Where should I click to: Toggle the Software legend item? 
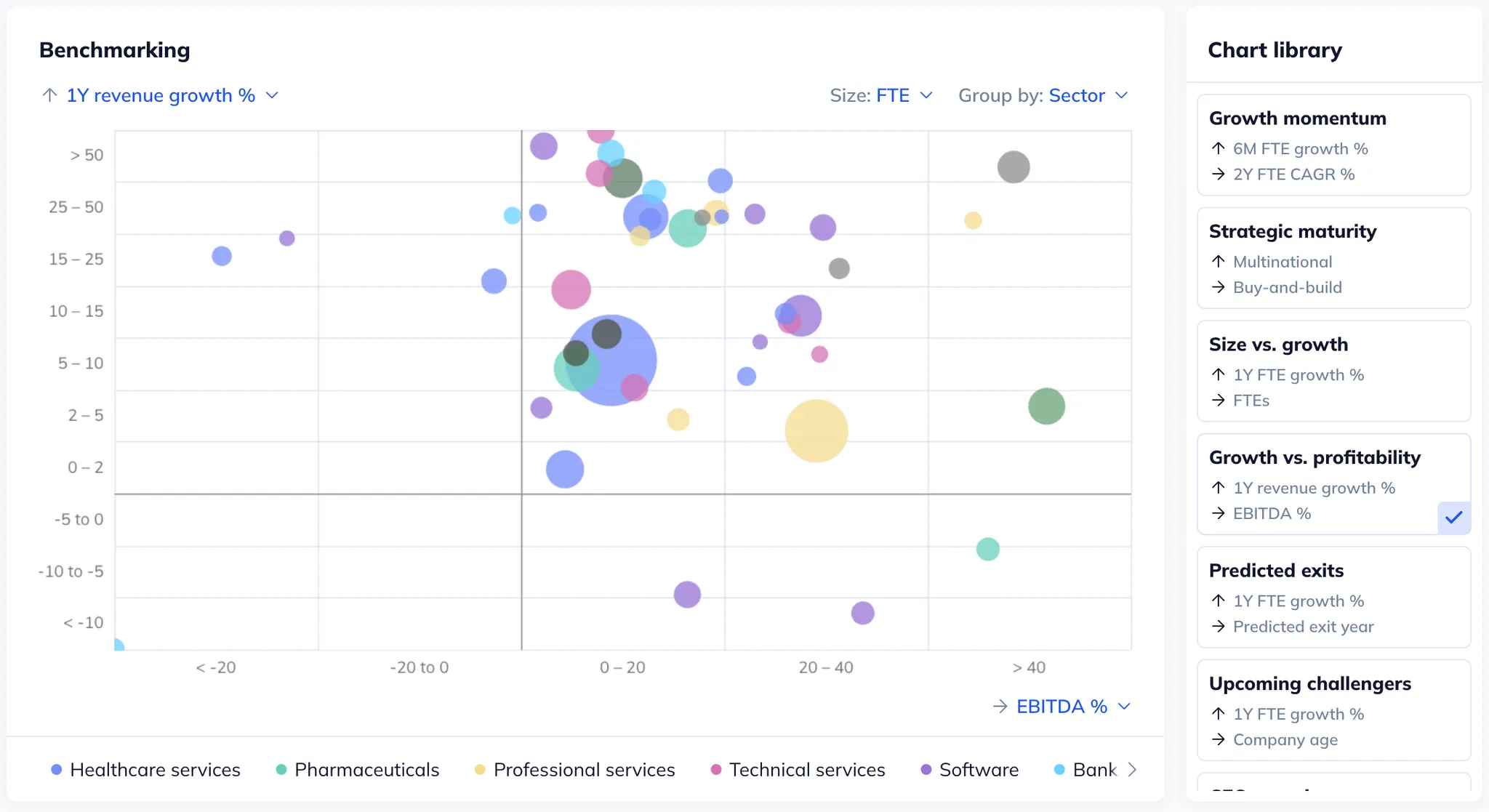tap(970, 769)
